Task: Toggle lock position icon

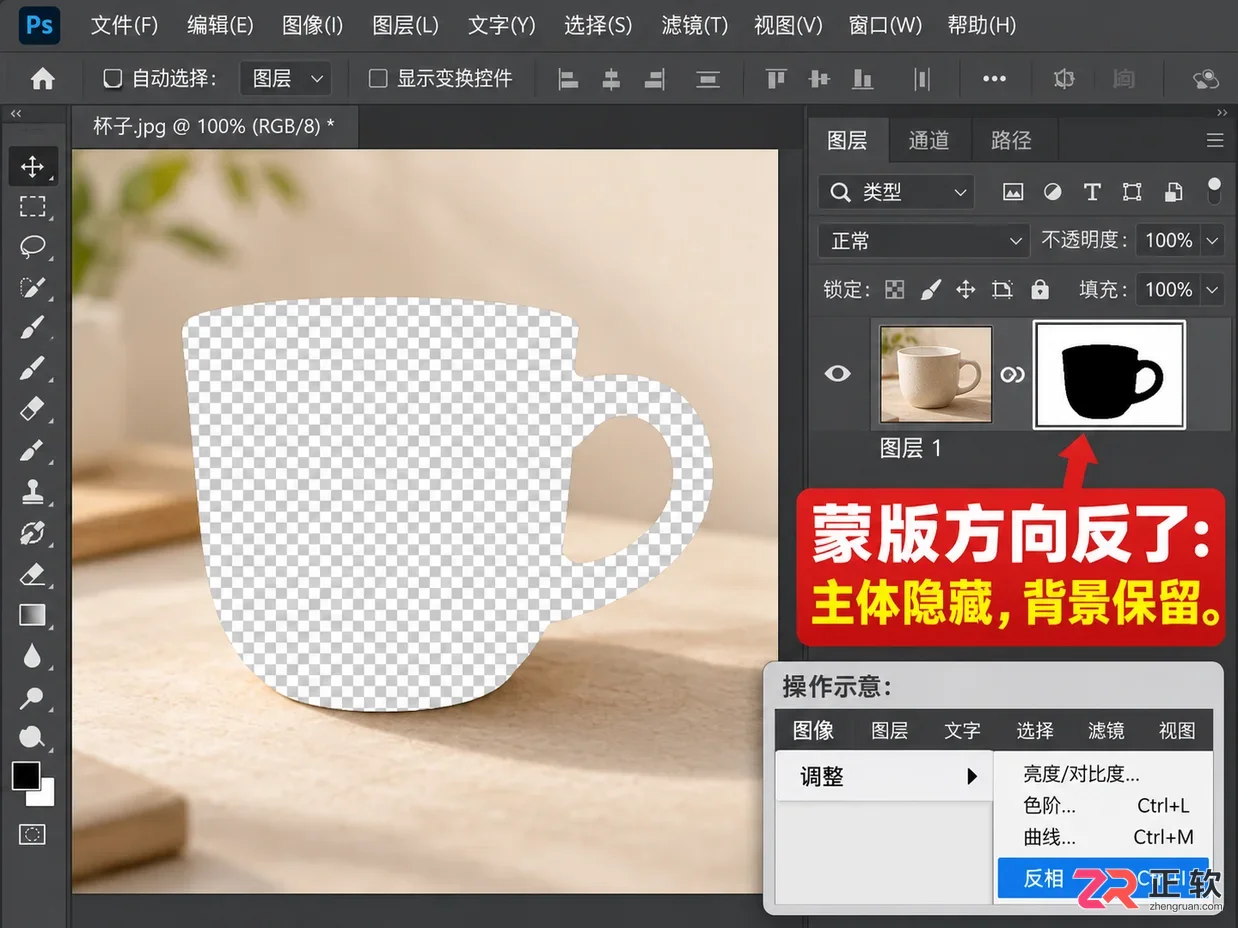Action: click(x=966, y=290)
